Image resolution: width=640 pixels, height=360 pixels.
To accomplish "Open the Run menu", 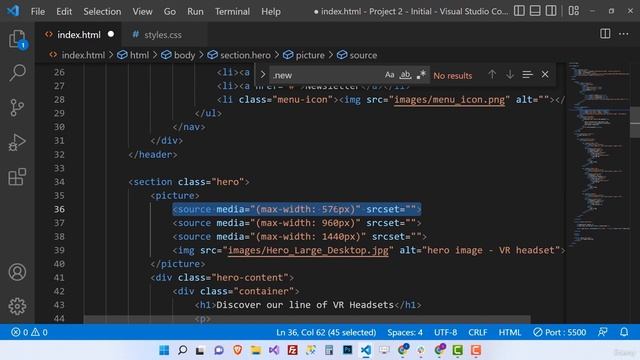I will [x=195, y=11].
